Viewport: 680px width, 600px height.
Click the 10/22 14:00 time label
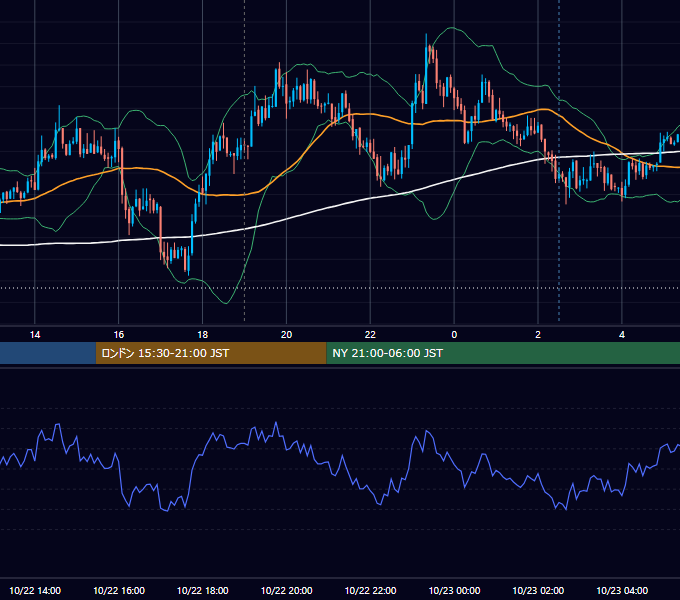35,590
